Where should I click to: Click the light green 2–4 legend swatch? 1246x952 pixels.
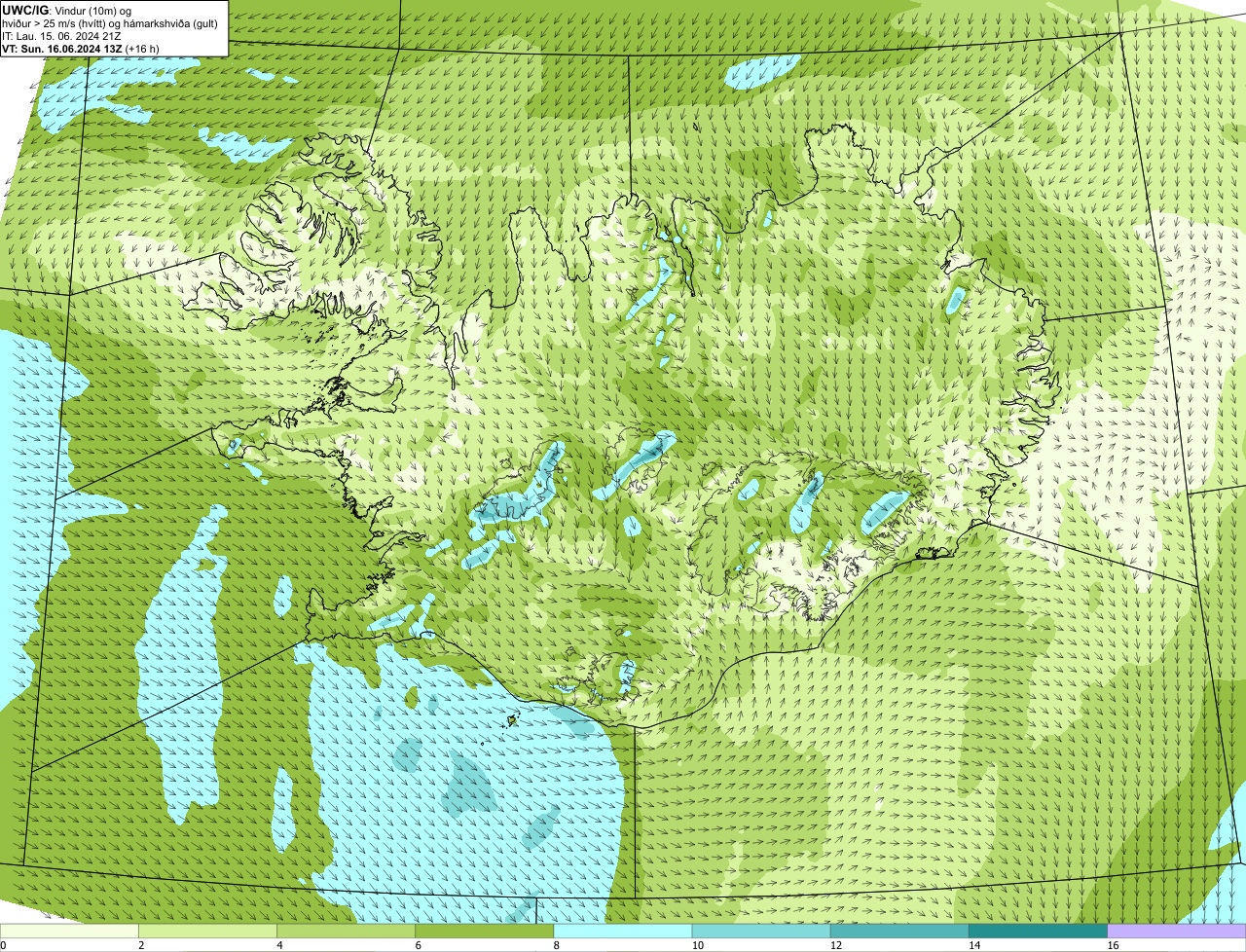click(x=207, y=931)
